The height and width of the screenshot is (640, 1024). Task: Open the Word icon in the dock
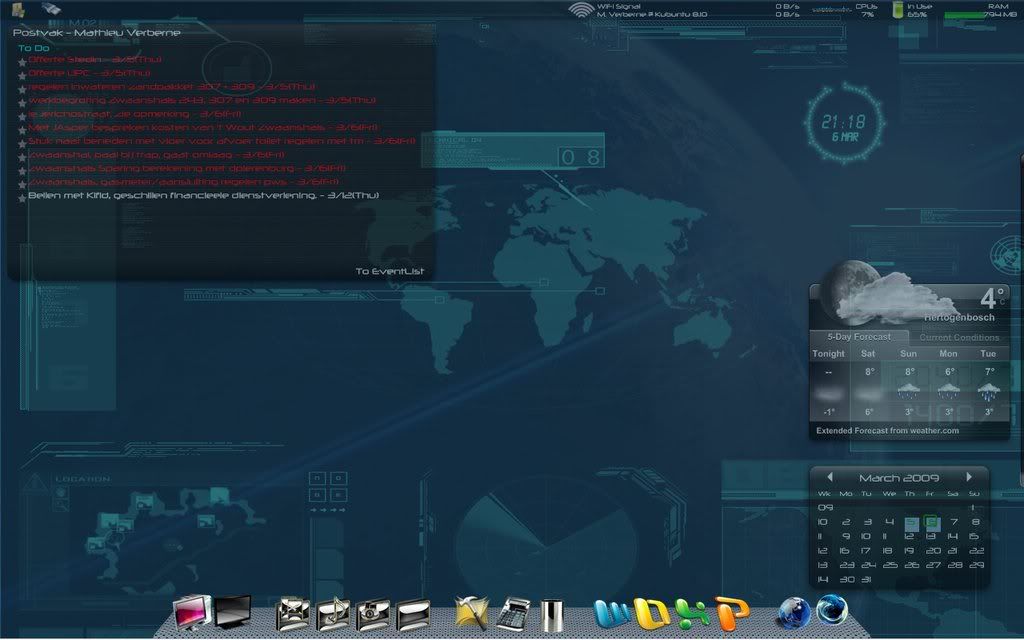(x=612, y=611)
